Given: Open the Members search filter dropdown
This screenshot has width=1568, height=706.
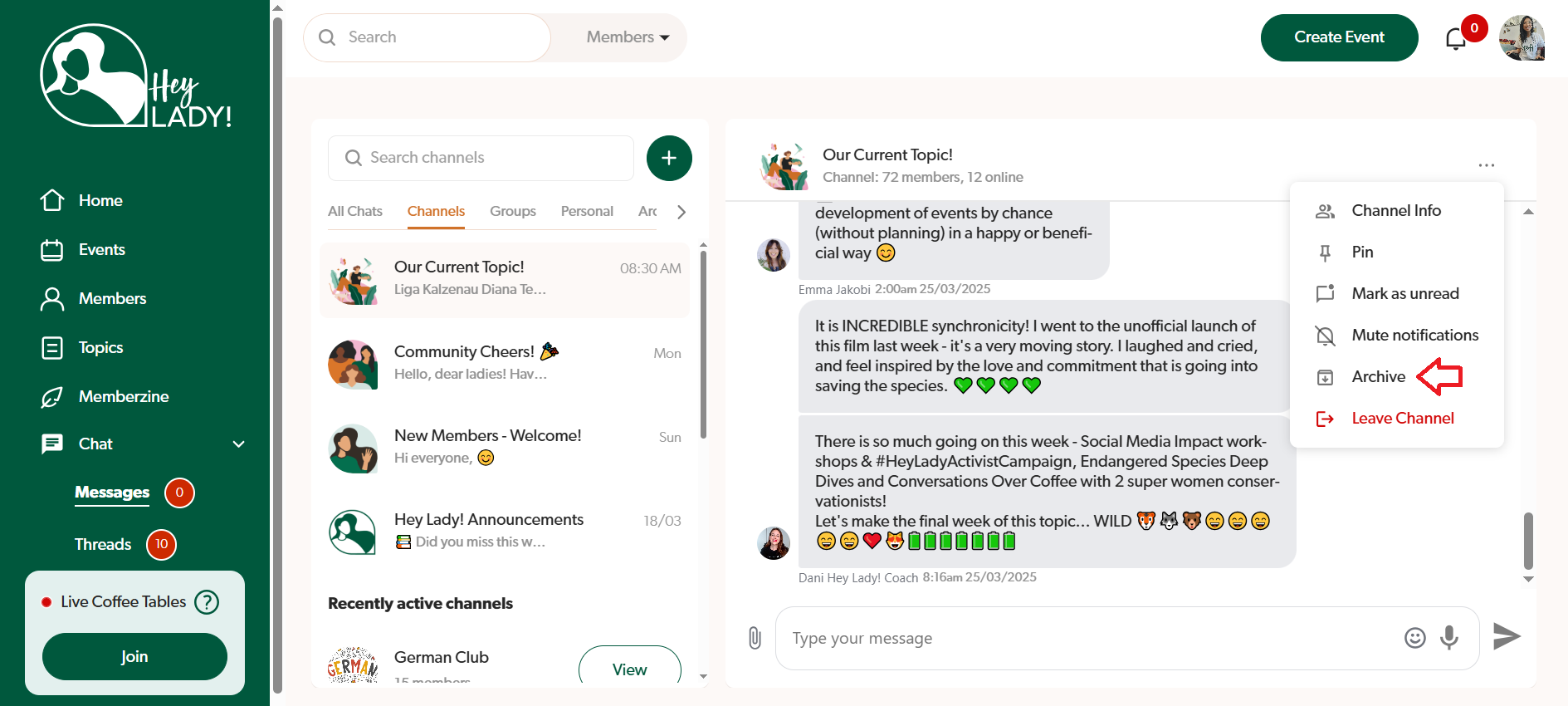Looking at the screenshot, I should (x=628, y=37).
